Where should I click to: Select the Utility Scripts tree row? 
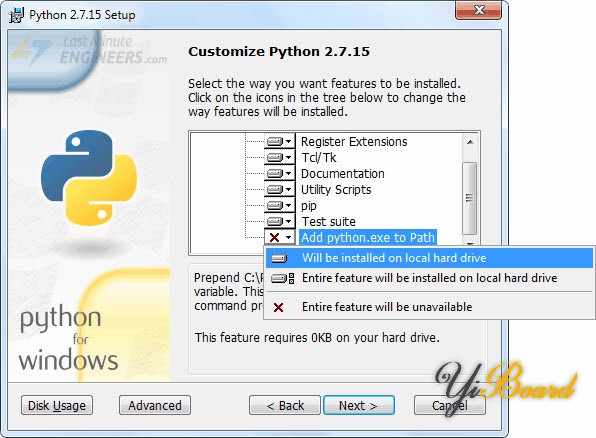click(x=336, y=189)
